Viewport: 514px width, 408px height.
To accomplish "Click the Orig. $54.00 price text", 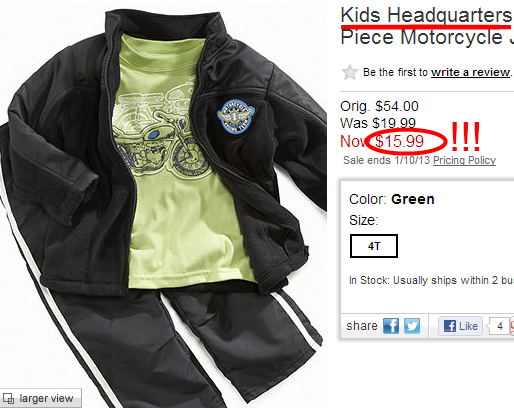I will coord(379,106).
